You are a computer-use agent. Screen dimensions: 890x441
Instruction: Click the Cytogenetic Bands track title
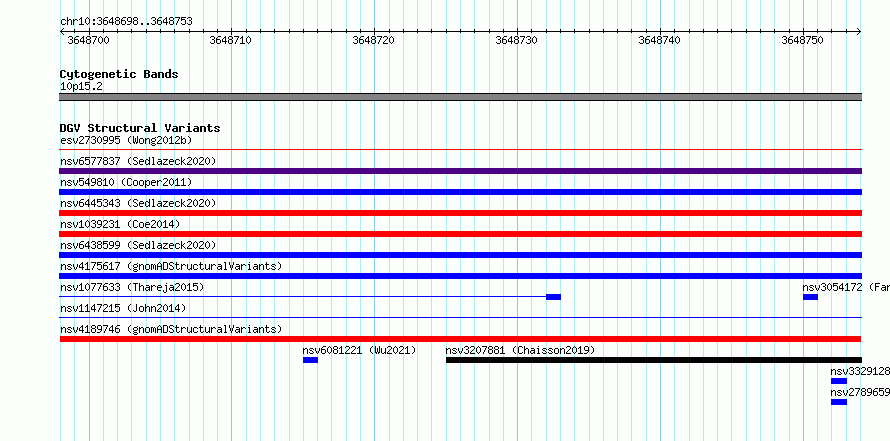pyautogui.click(x=119, y=74)
